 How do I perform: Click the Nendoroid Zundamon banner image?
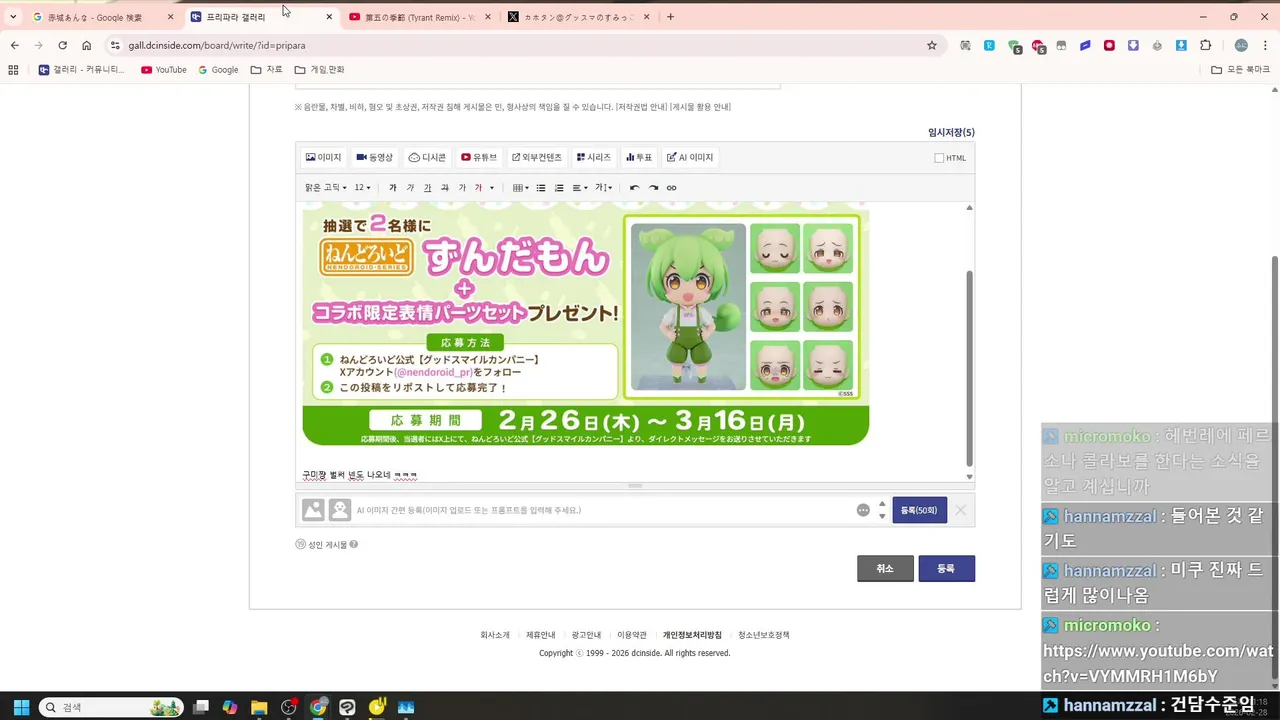tap(585, 324)
